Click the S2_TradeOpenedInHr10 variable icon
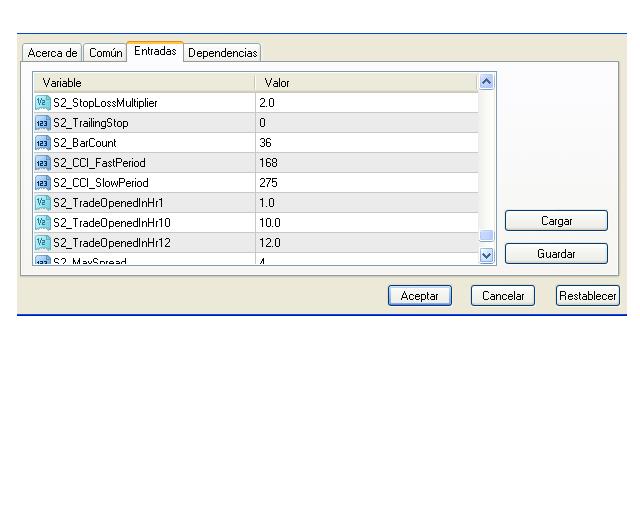The image size is (640, 512). click(42, 223)
